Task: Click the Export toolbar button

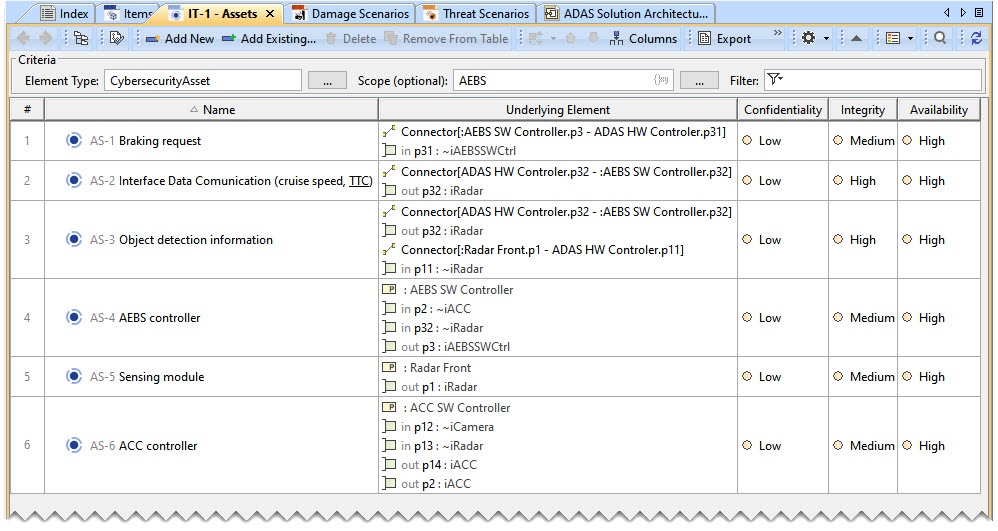Action: click(725, 39)
